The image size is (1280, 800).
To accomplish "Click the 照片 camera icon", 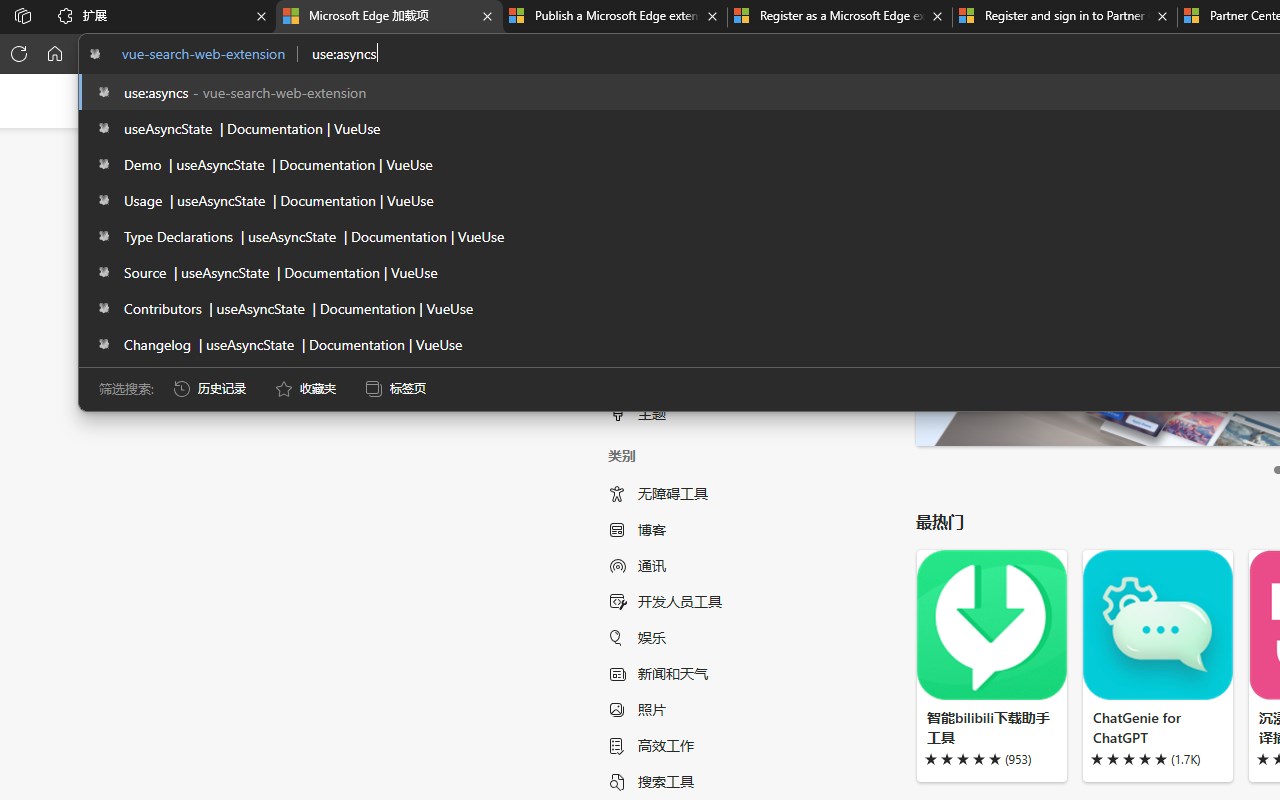I will 617,710.
